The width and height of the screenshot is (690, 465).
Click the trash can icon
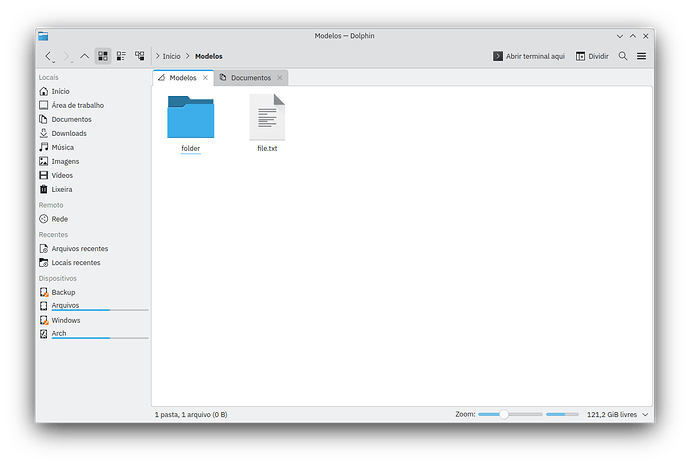pyautogui.click(x=44, y=189)
